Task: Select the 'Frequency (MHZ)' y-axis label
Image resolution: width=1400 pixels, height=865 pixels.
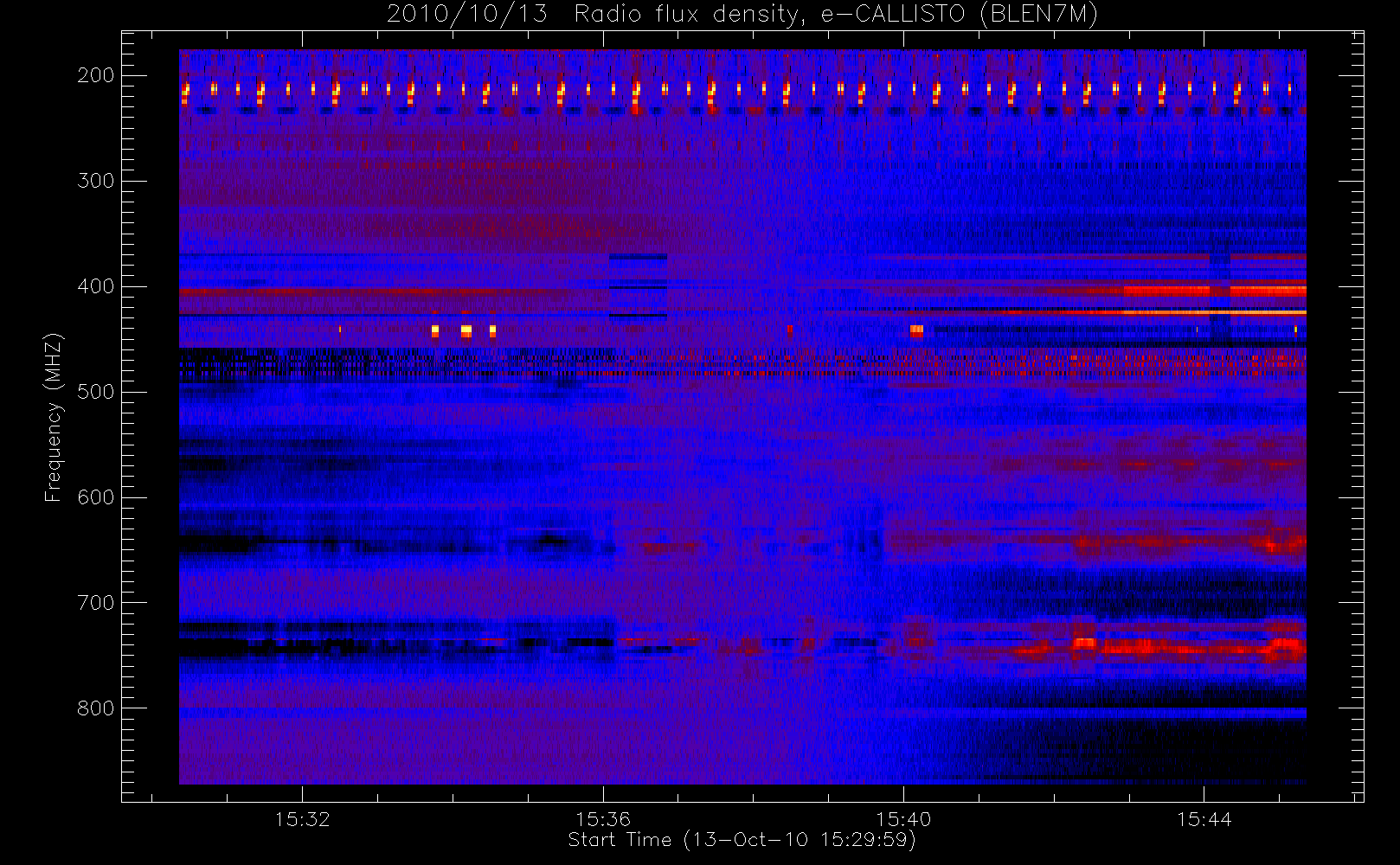Action: (x=54, y=417)
